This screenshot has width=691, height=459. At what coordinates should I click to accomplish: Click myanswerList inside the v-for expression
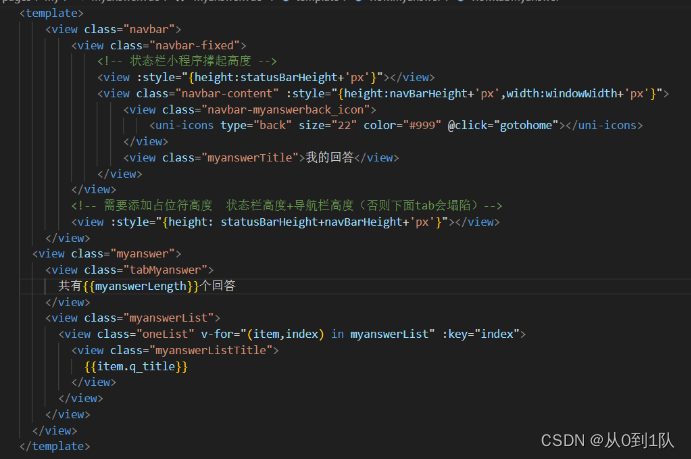coord(389,334)
